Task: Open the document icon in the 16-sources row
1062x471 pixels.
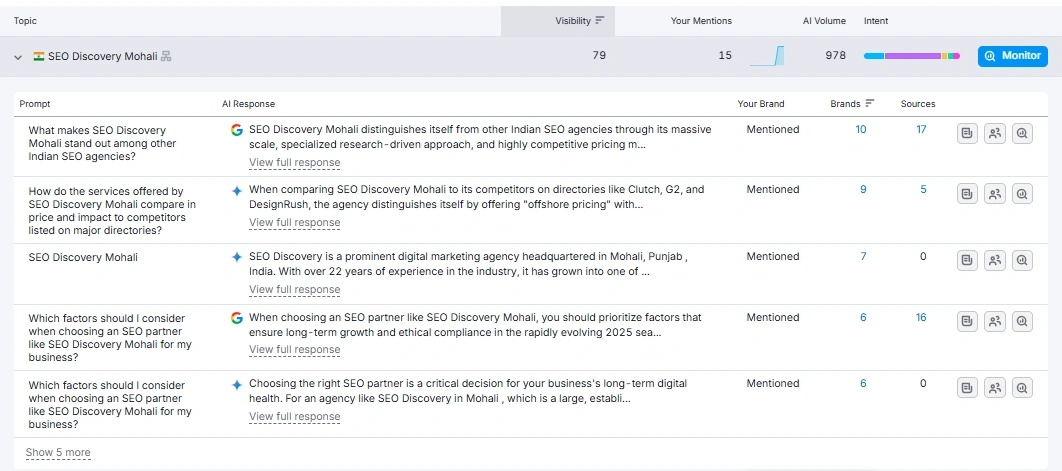Action: pyautogui.click(x=967, y=322)
